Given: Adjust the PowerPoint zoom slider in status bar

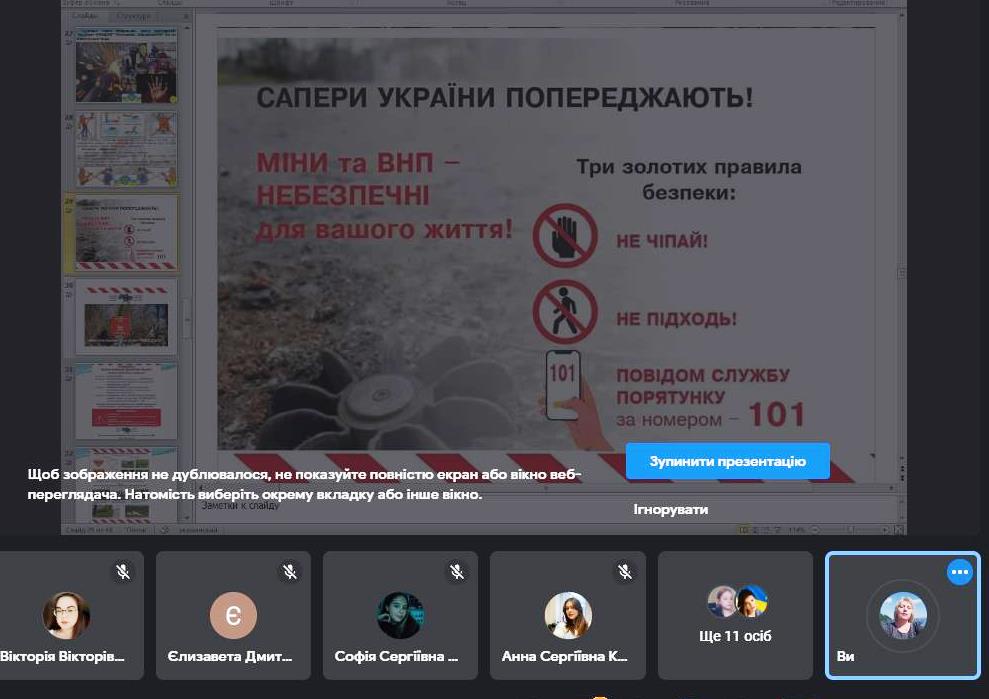Looking at the screenshot, I should point(850,530).
